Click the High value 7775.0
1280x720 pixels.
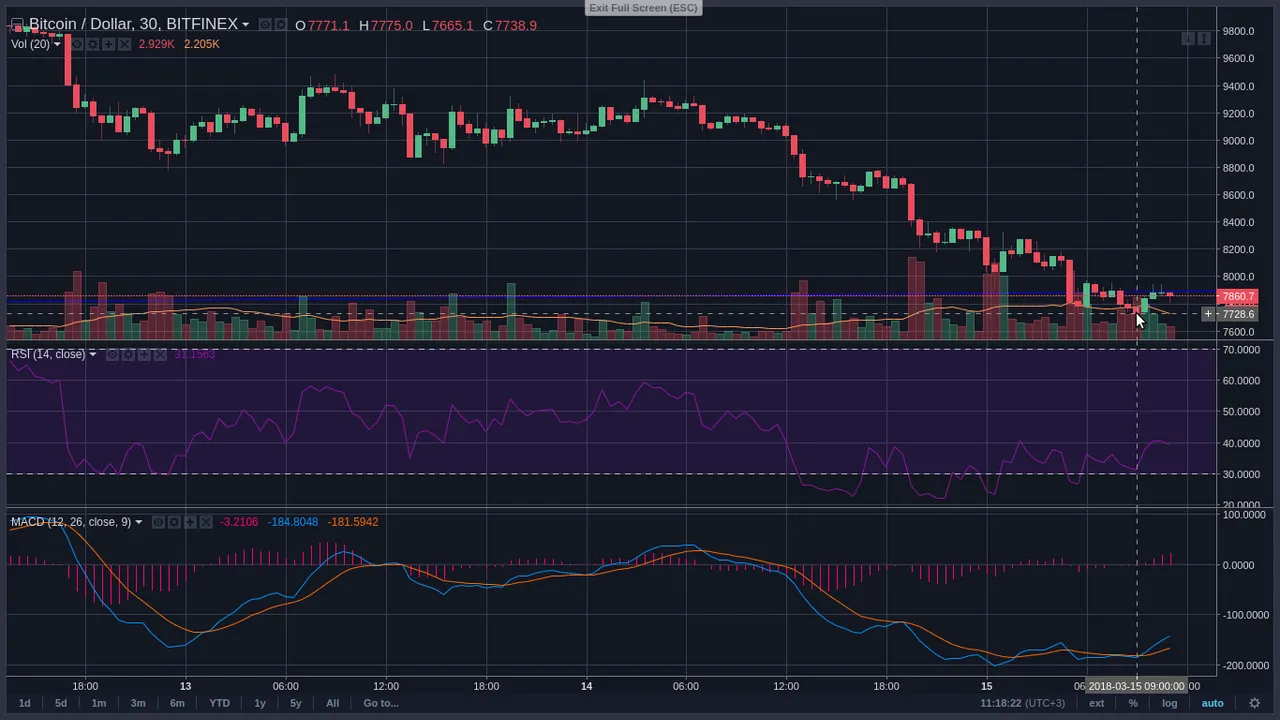pyautogui.click(x=391, y=25)
